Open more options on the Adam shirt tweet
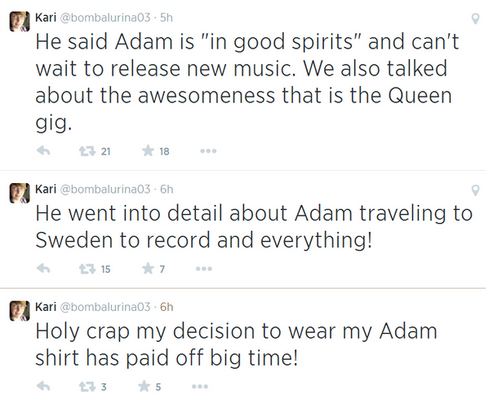The width and height of the screenshot is (486, 400). coord(200,387)
